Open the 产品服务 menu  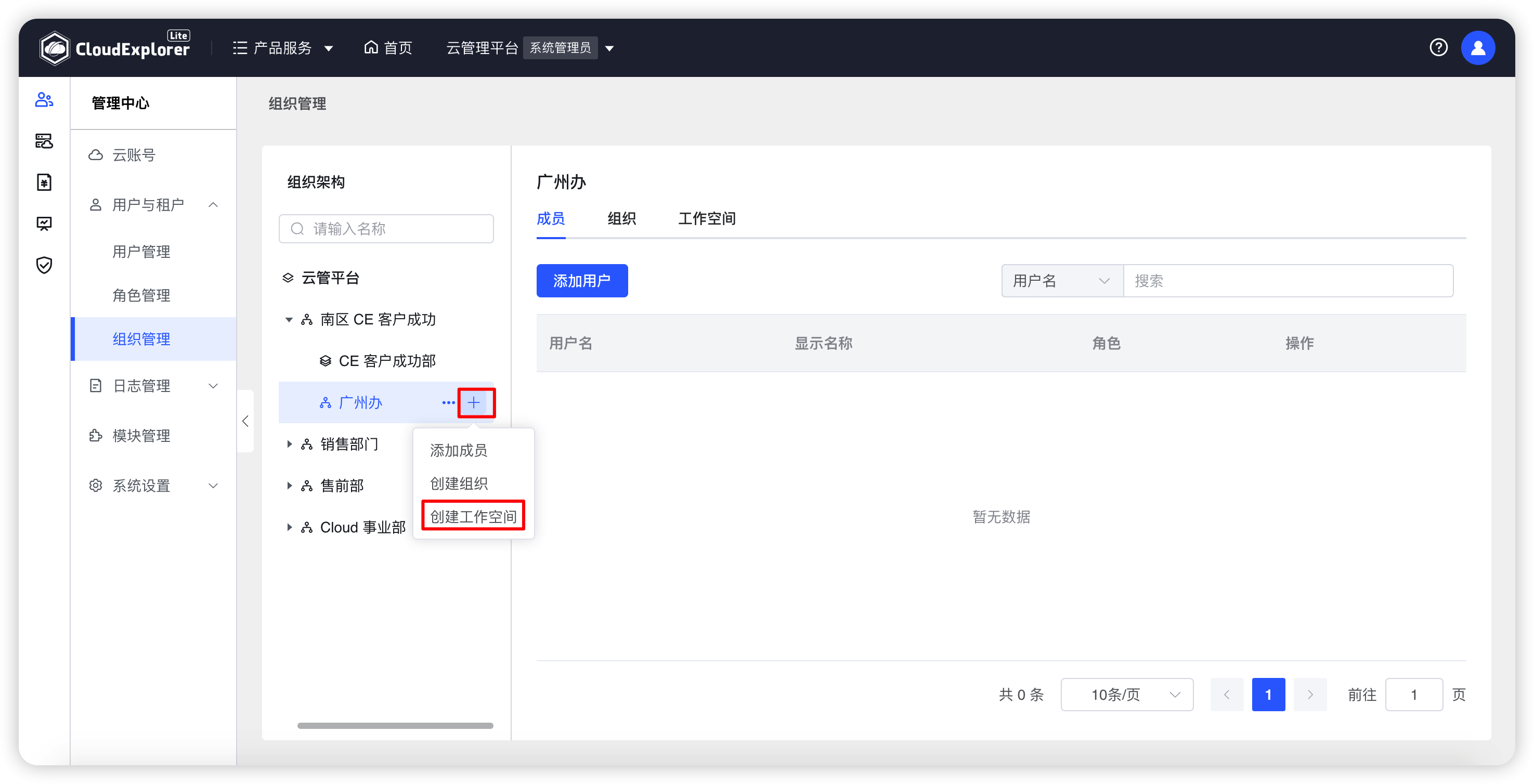[x=283, y=48]
